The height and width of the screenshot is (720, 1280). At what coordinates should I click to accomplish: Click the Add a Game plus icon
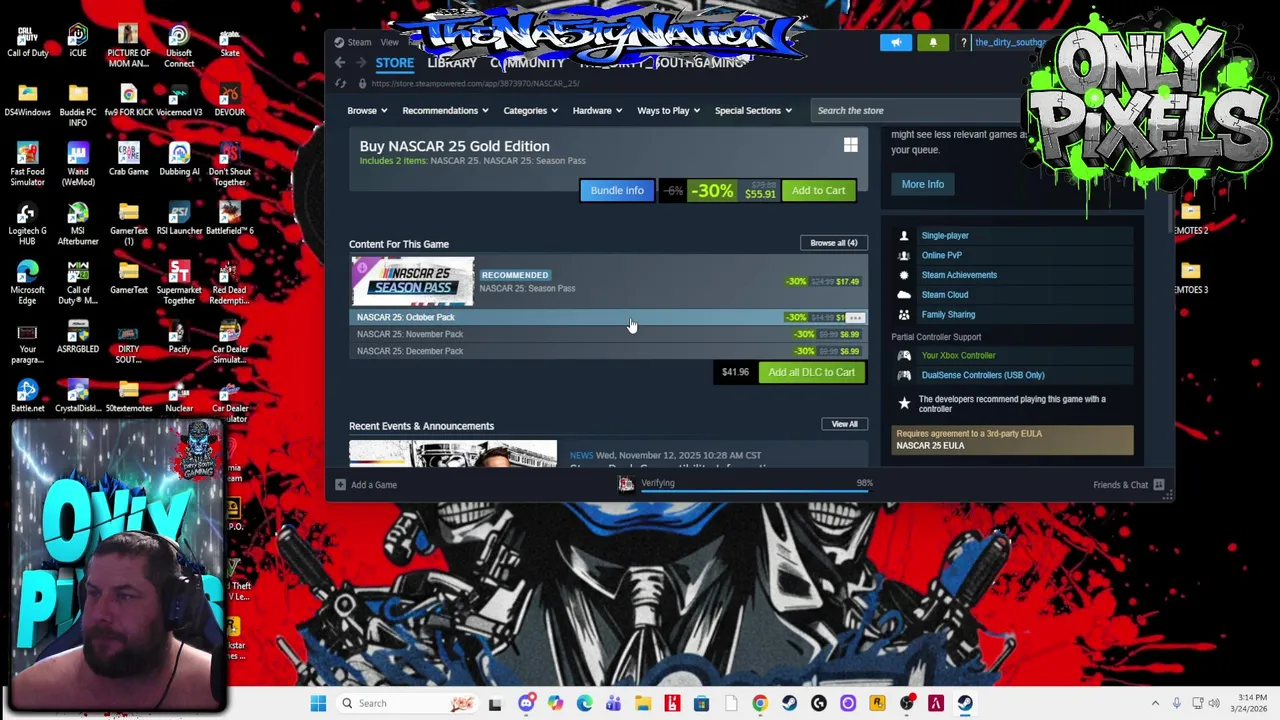[340, 485]
